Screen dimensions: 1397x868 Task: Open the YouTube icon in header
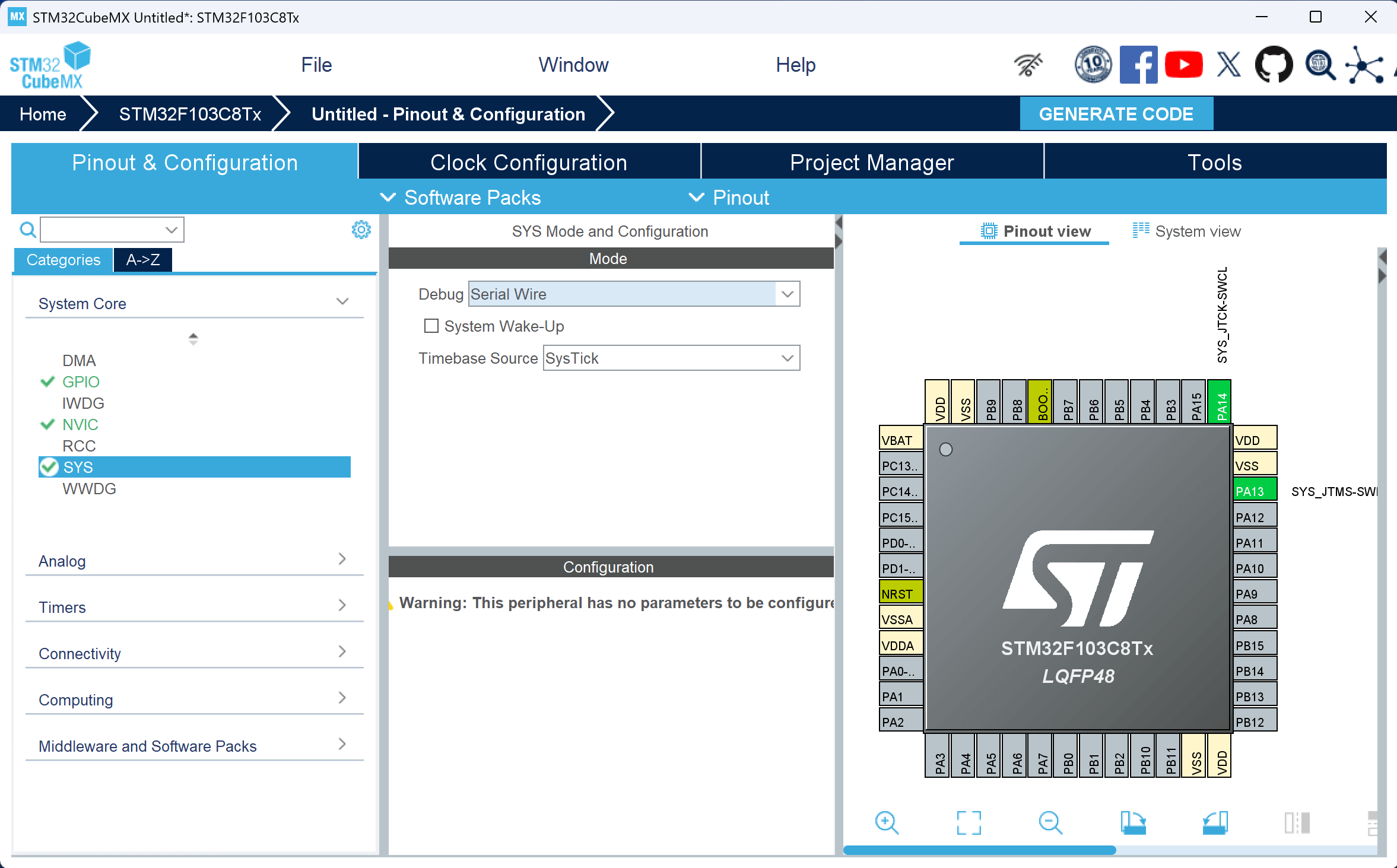1183,65
